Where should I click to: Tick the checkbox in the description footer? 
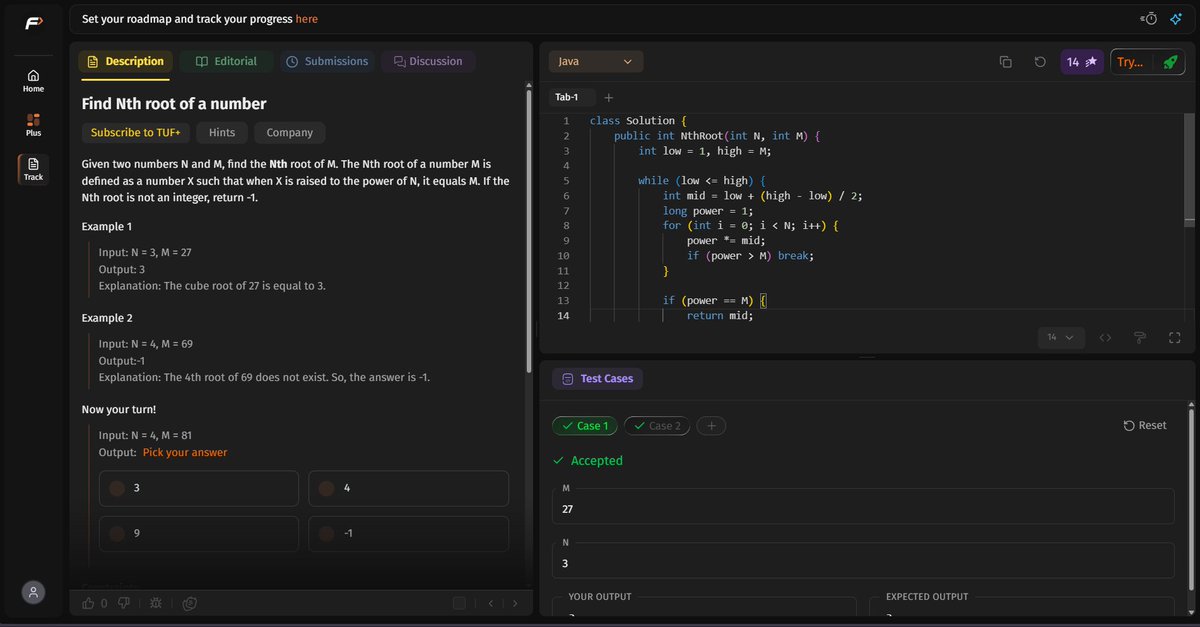coord(459,603)
